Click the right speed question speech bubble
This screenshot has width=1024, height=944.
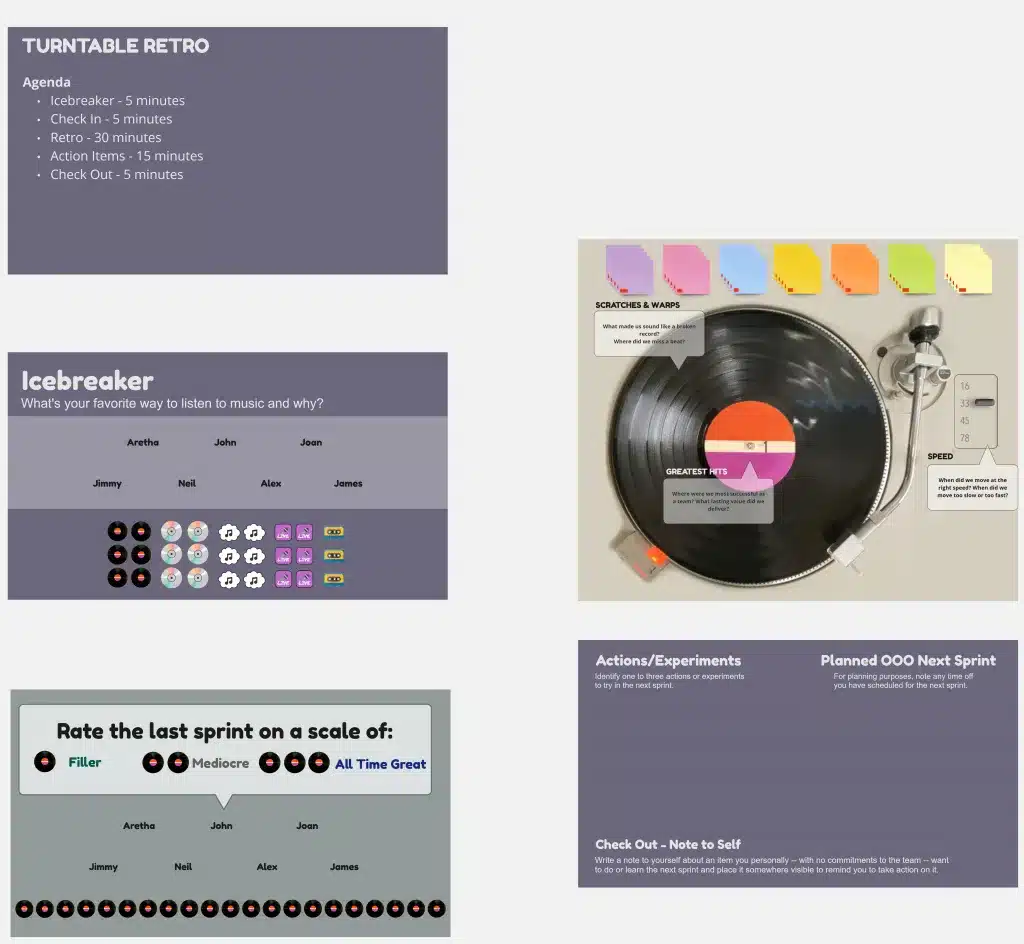[972, 488]
